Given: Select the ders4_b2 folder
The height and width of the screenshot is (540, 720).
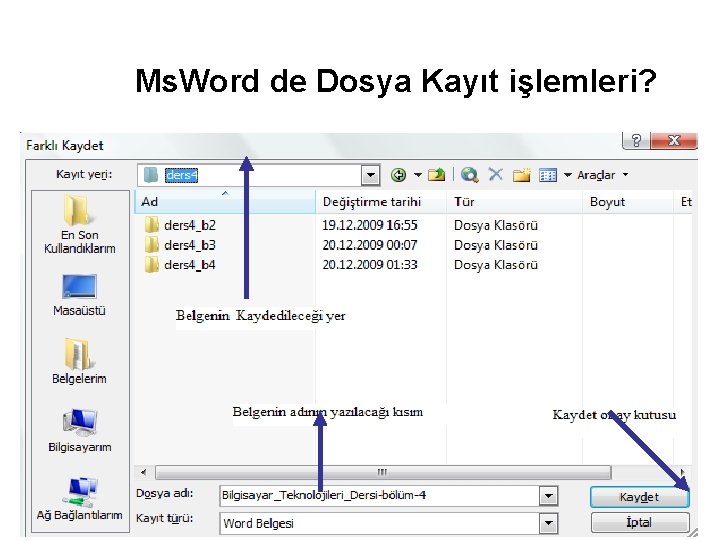Looking at the screenshot, I should 180,225.
